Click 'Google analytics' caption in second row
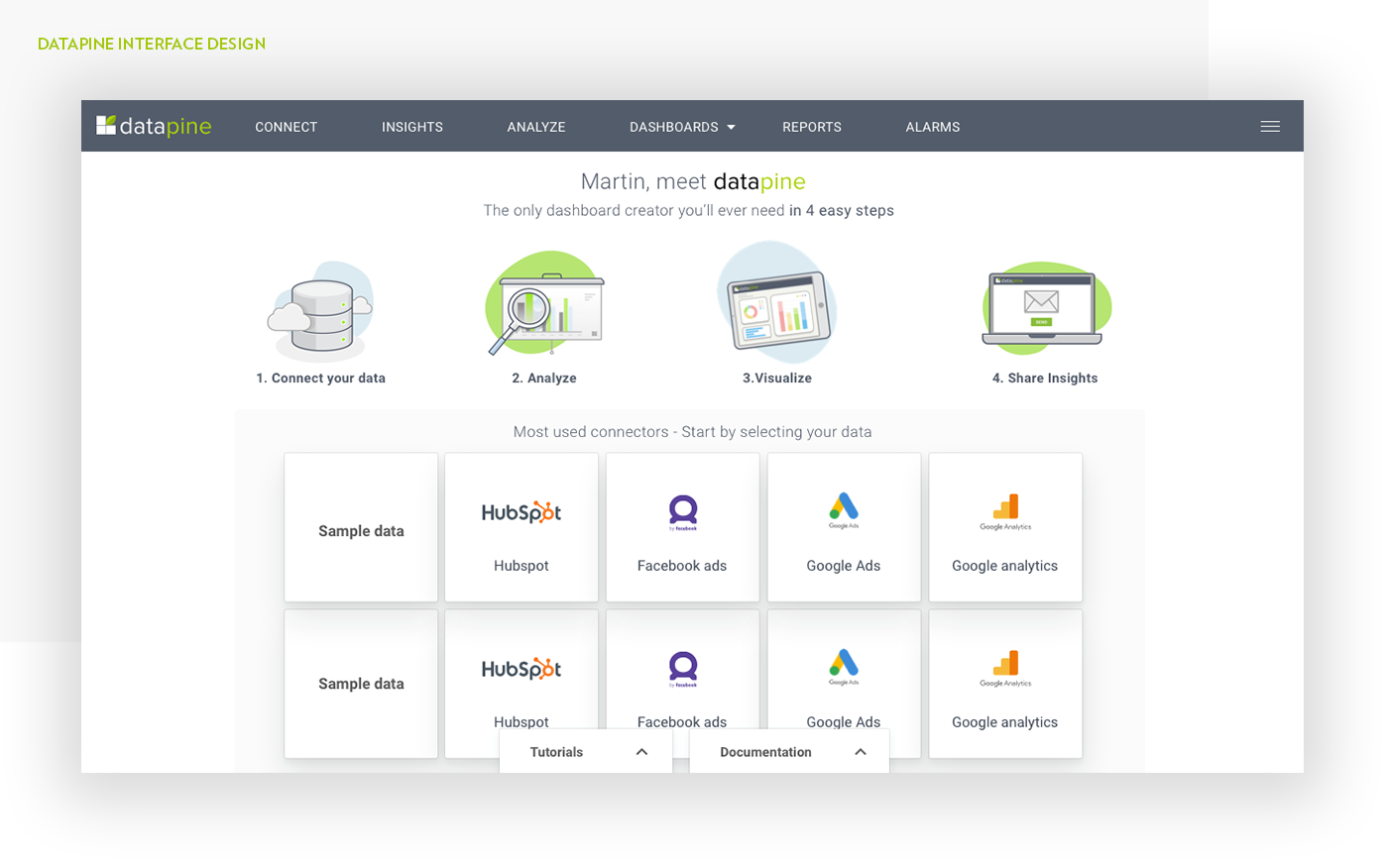 pos(1005,722)
